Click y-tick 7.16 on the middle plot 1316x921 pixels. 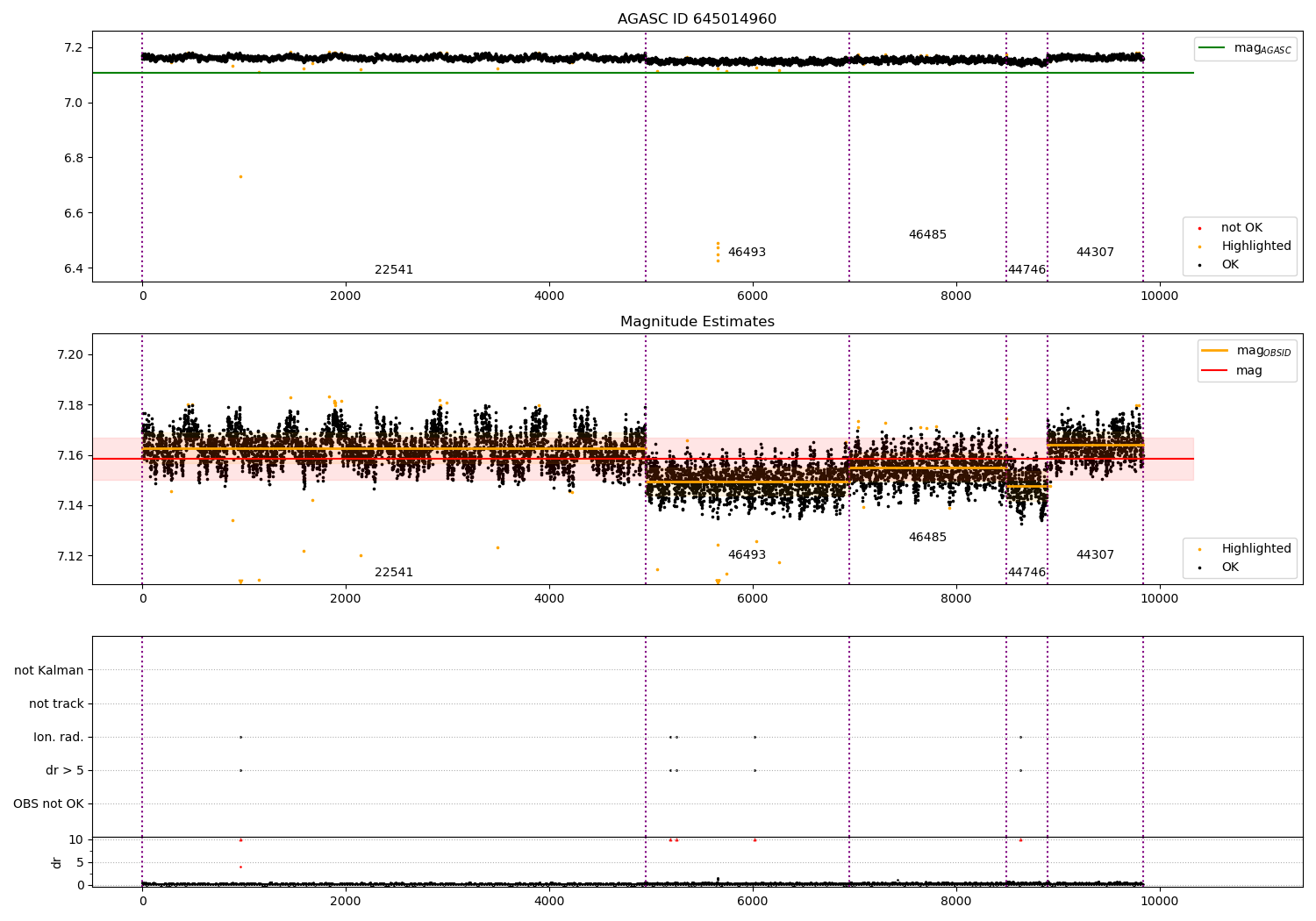[71, 456]
